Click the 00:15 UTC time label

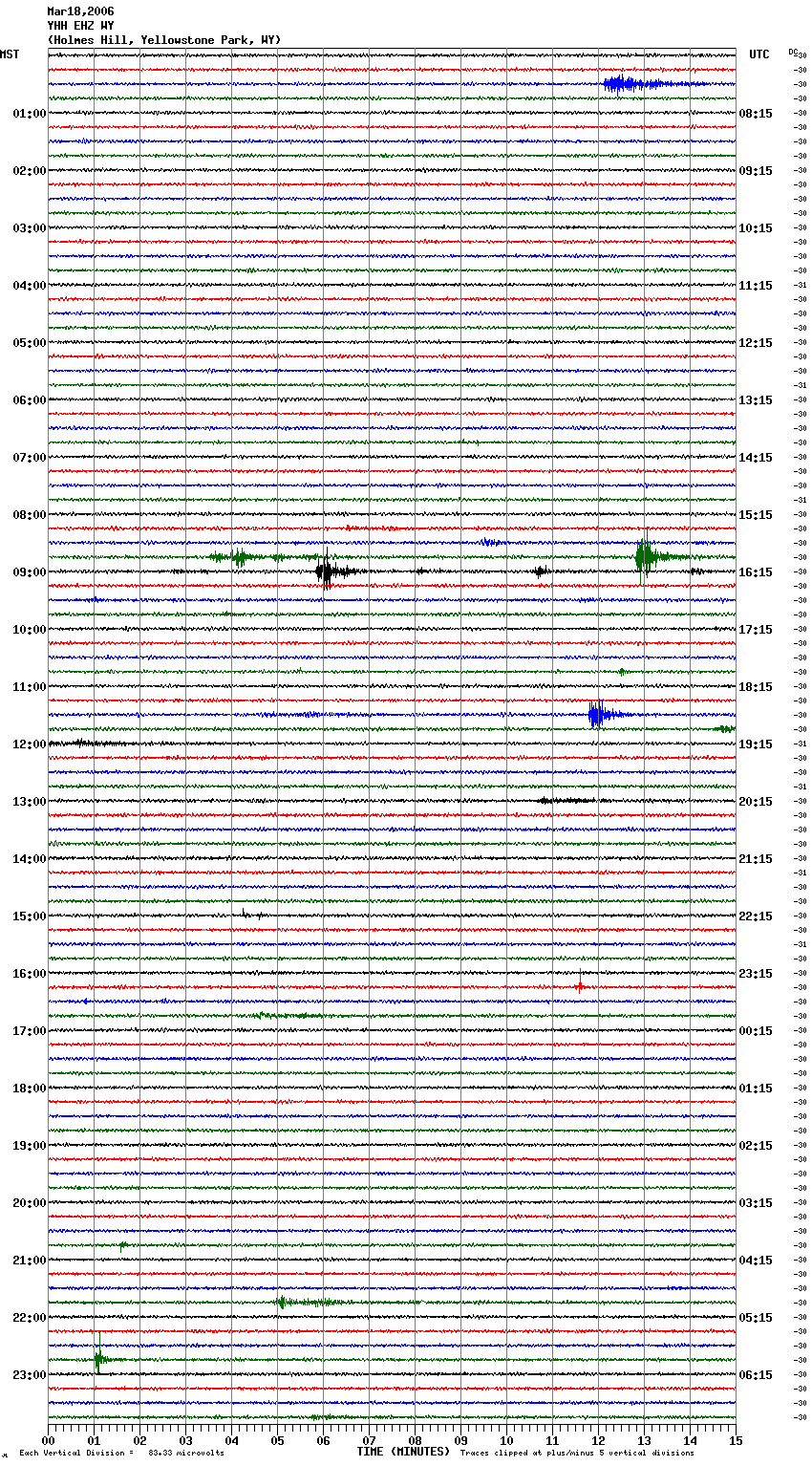tap(756, 1031)
